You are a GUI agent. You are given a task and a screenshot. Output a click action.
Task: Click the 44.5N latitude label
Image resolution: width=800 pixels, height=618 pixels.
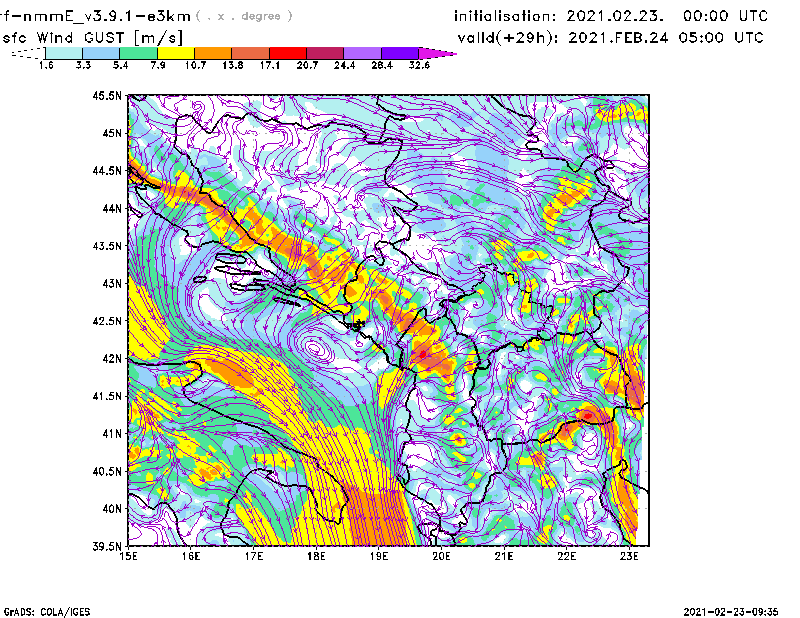[x=107, y=170]
